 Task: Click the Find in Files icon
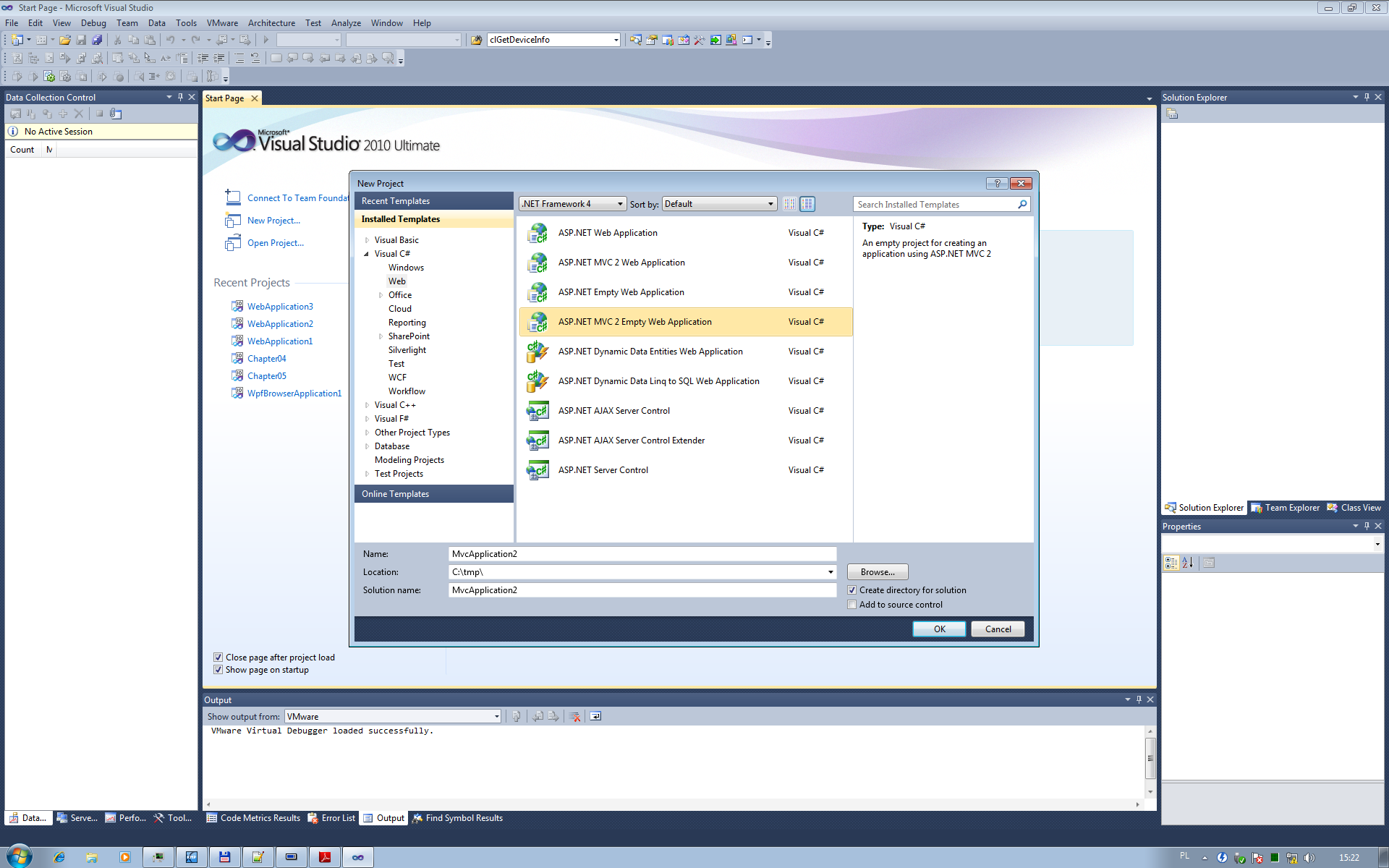[x=476, y=40]
